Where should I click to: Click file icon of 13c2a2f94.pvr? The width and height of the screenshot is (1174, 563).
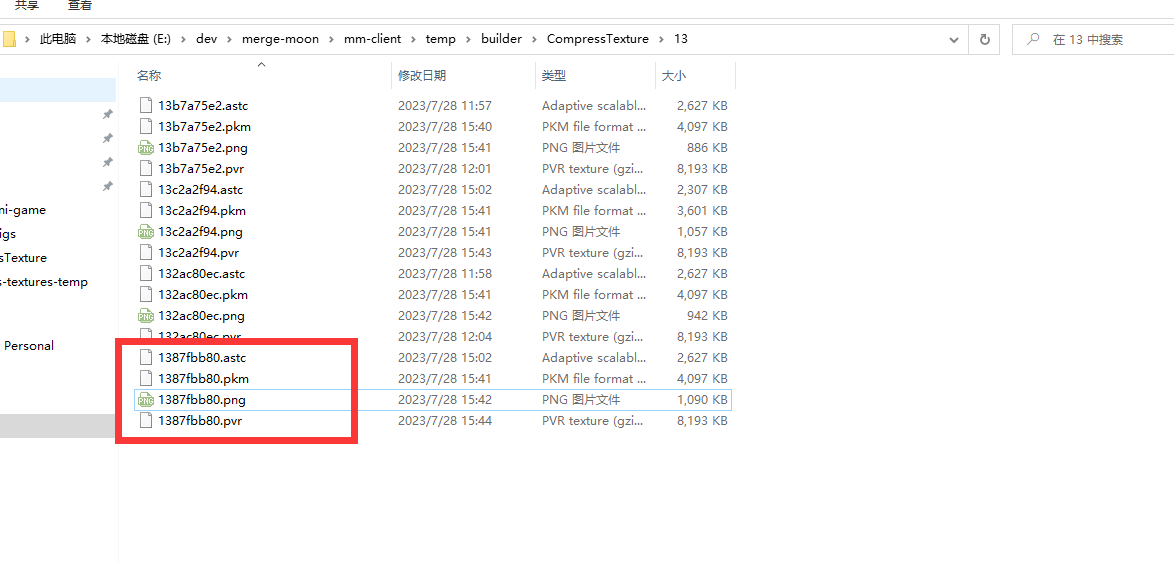tap(146, 252)
